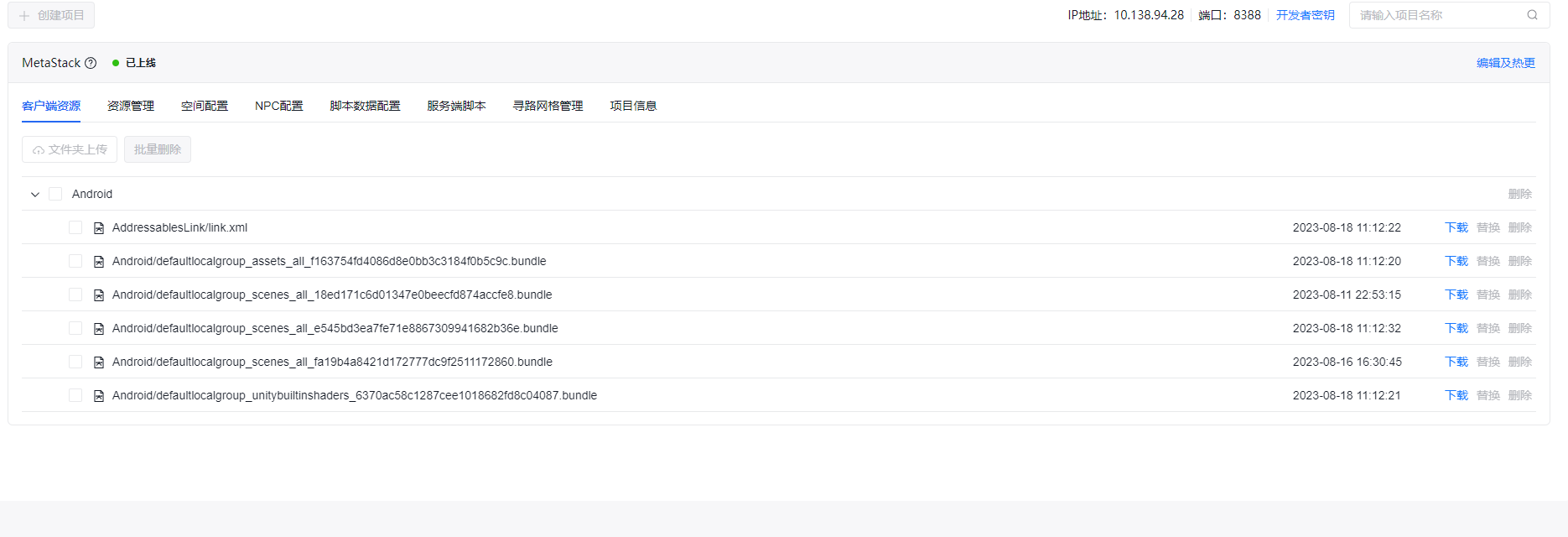Screen dimensions: 1568x537
Task: Switch to the NPC配置 tab
Action: click(x=278, y=106)
